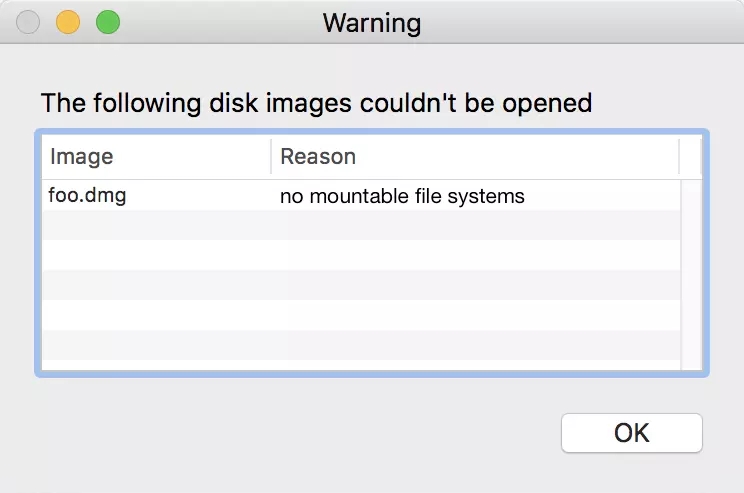Click the Warning title in title bar

372,23
